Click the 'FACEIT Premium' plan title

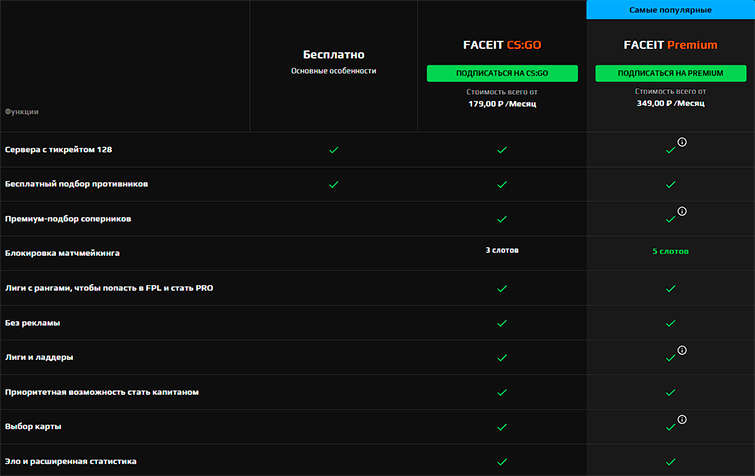[x=671, y=45]
